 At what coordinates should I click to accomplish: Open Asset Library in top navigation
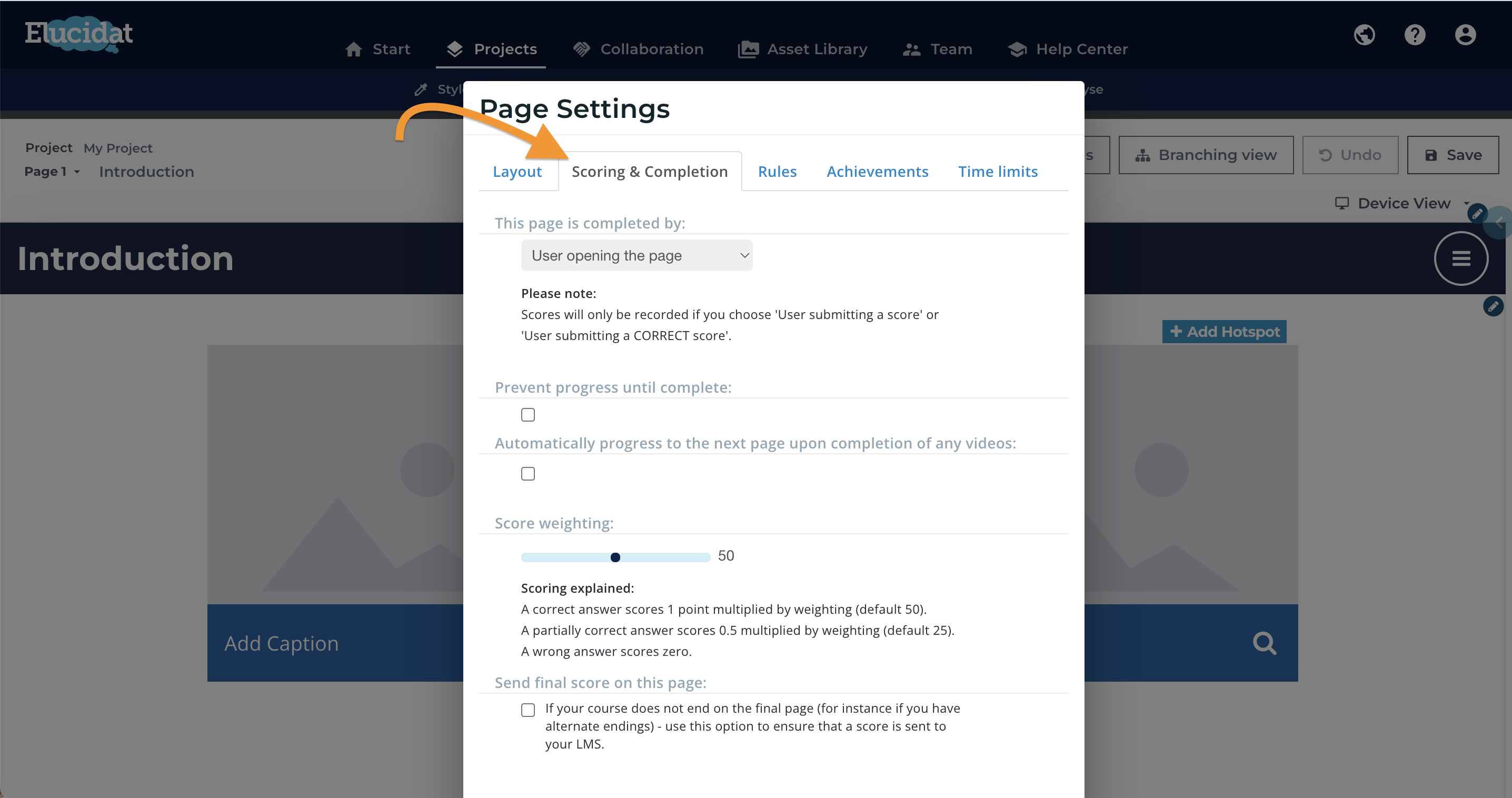802,49
